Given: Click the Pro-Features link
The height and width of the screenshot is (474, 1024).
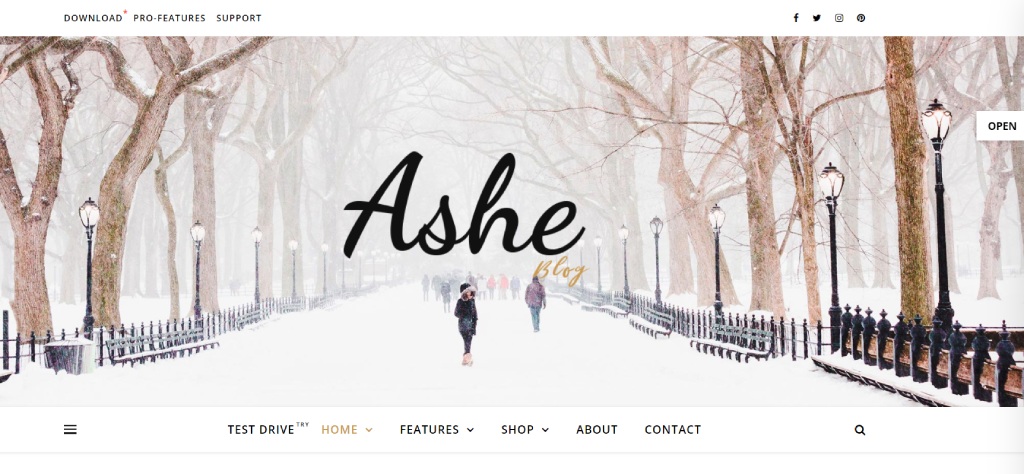Looking at the screenshot, I should tap(169, 18).
